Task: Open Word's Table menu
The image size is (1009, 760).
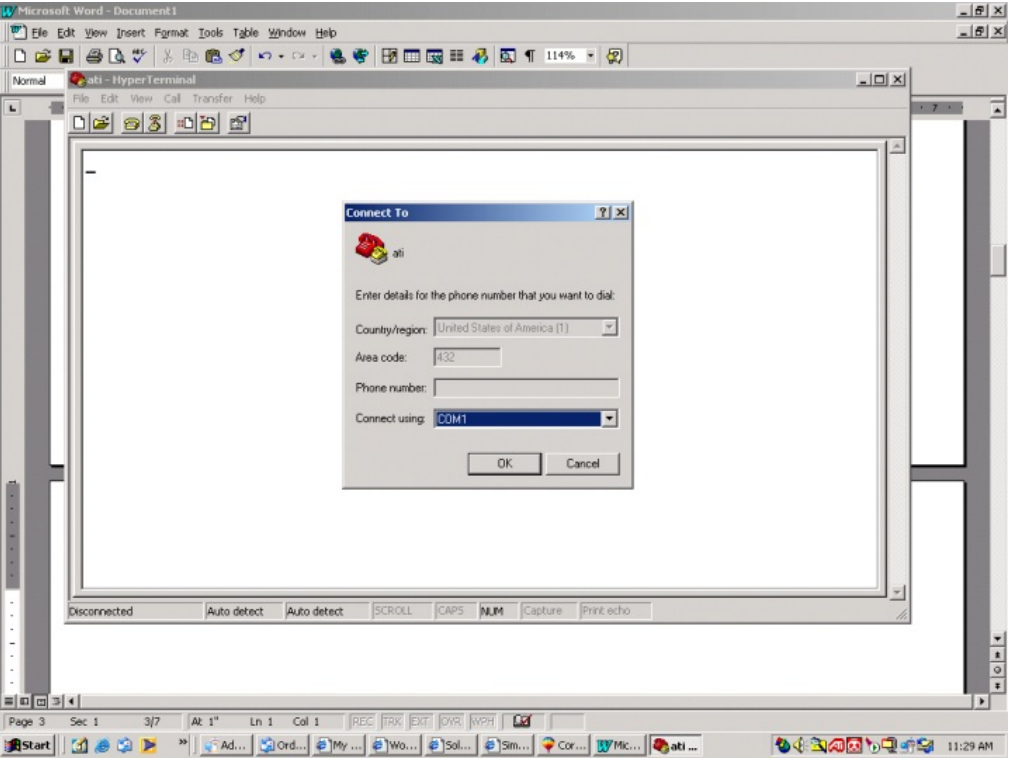Action: pos(245,32)
